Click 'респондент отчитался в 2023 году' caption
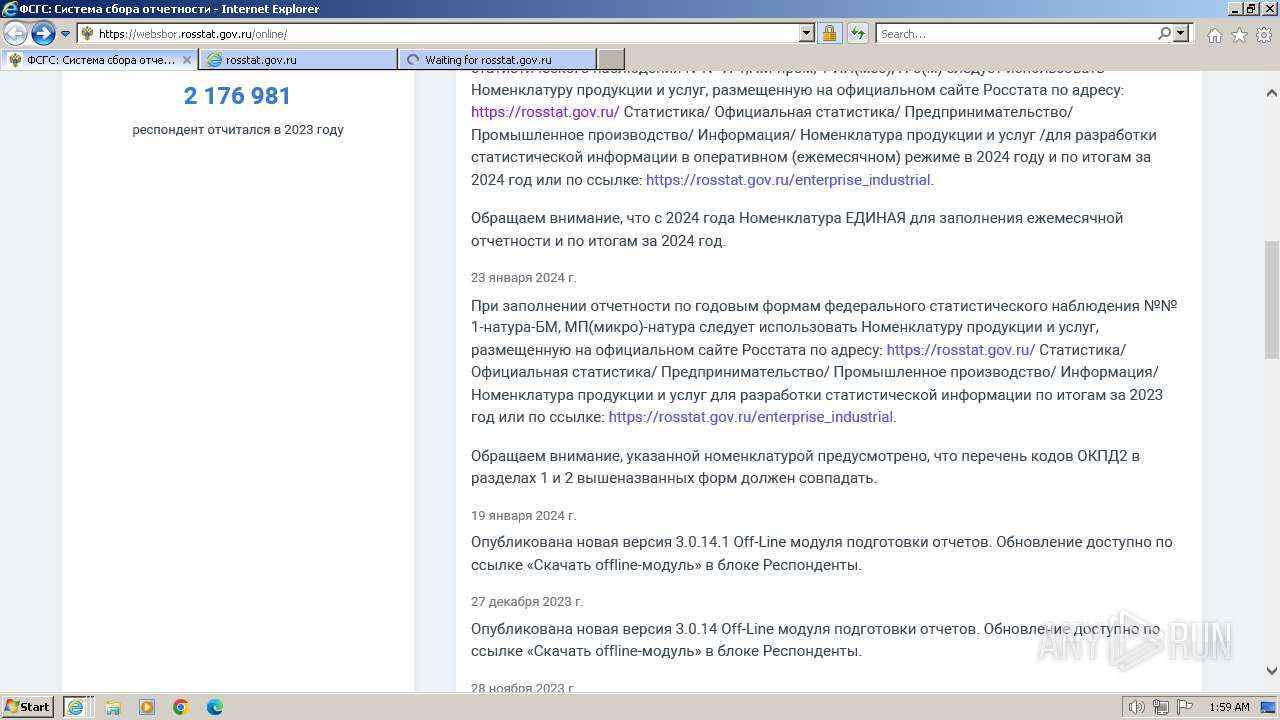 click(238, 130)
